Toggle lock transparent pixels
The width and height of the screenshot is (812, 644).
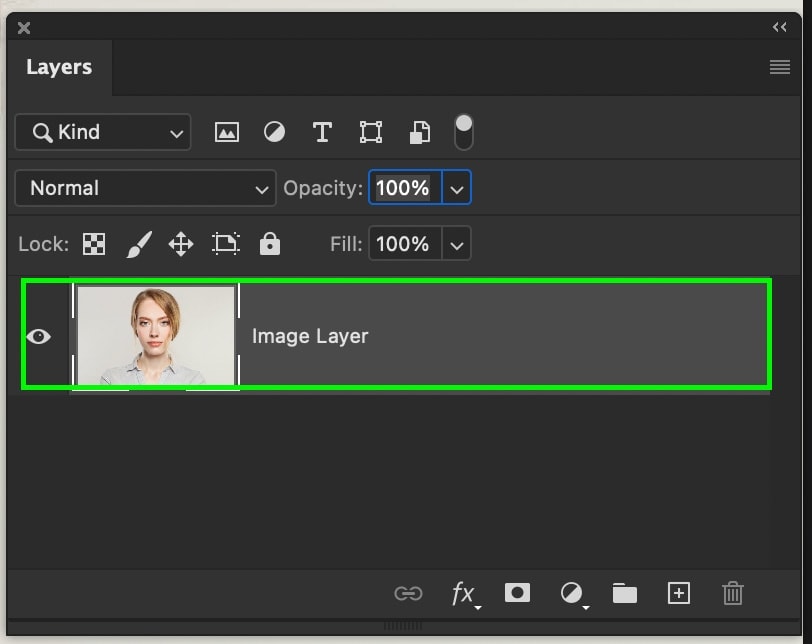tap(94, 244)
